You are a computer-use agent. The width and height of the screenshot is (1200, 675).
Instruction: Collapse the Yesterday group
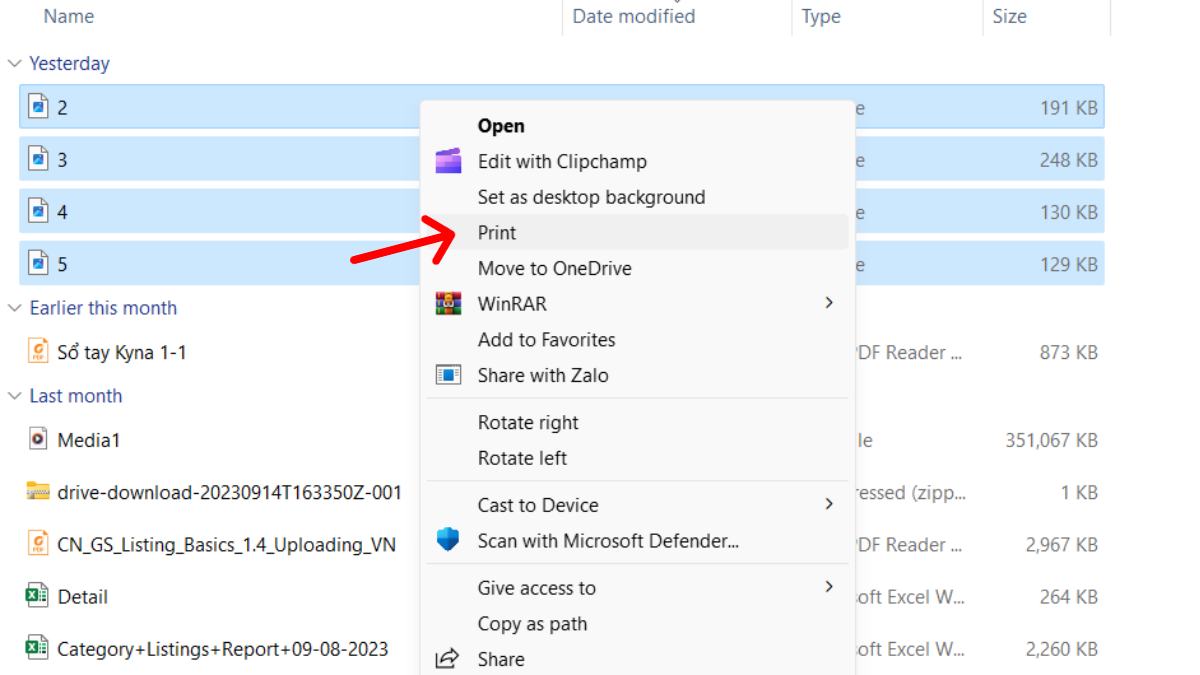pyautogui.click(x=14, y=64)
